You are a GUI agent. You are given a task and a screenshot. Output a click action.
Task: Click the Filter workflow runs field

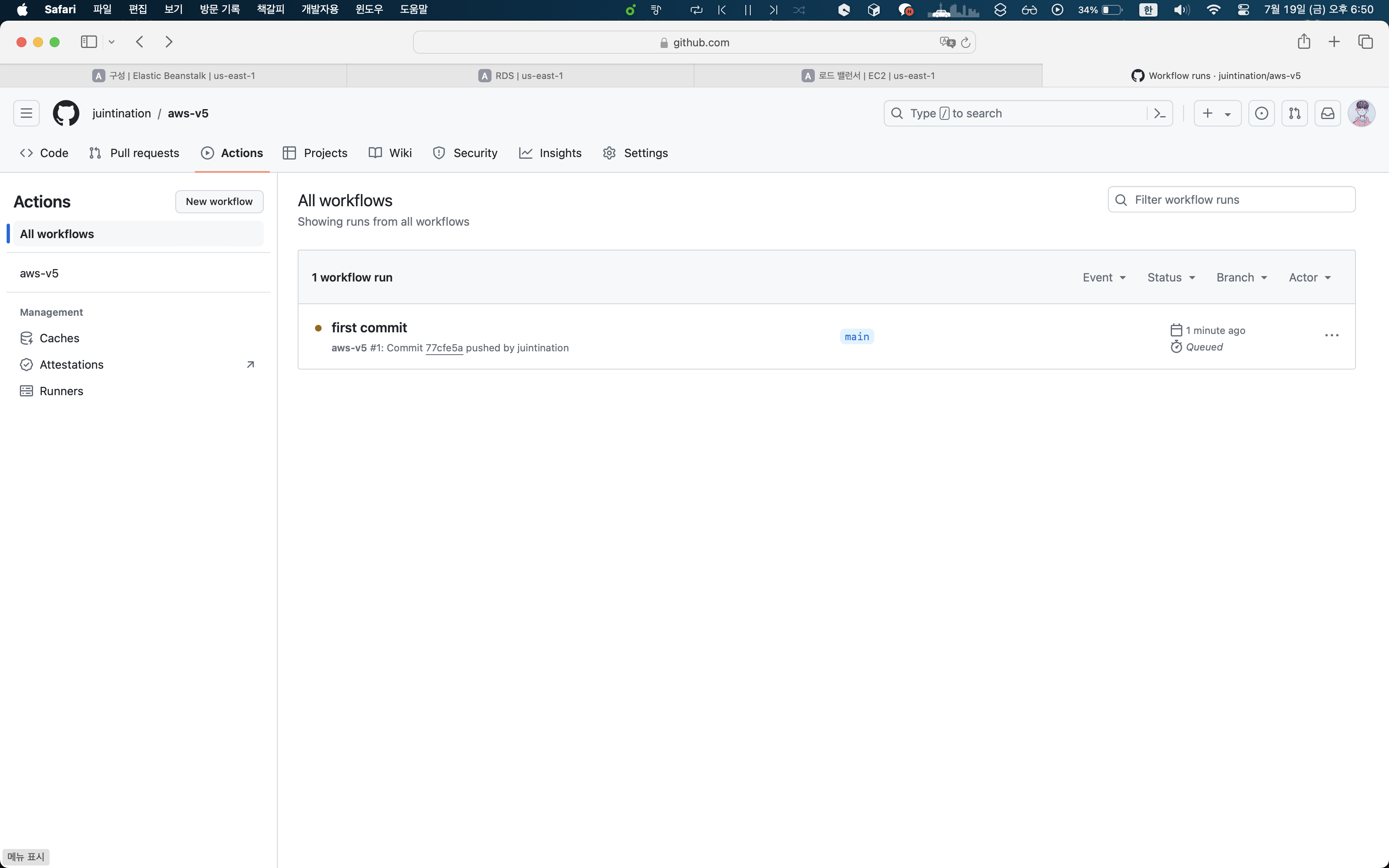coord(1231,200)
